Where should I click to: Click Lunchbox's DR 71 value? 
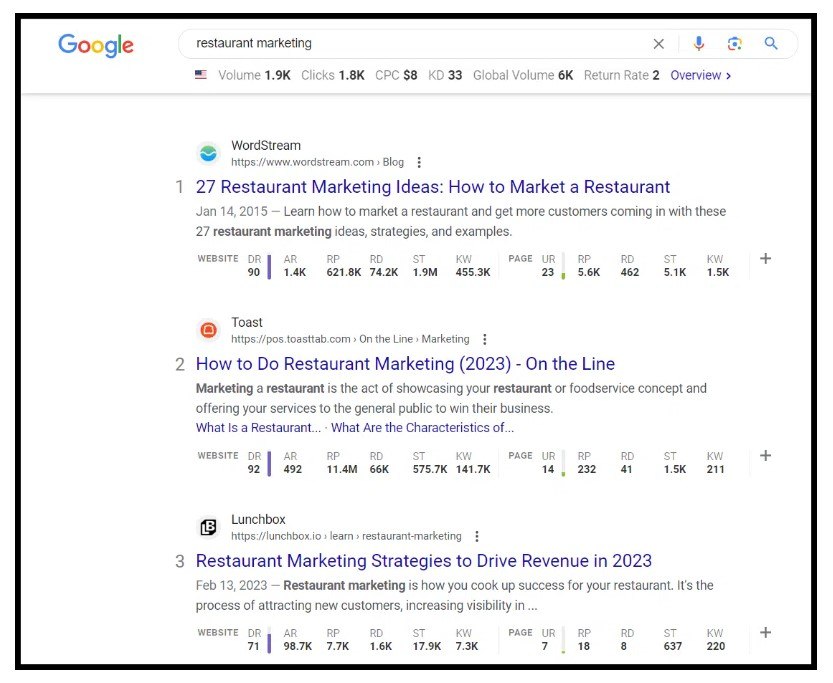pos(253,646)
